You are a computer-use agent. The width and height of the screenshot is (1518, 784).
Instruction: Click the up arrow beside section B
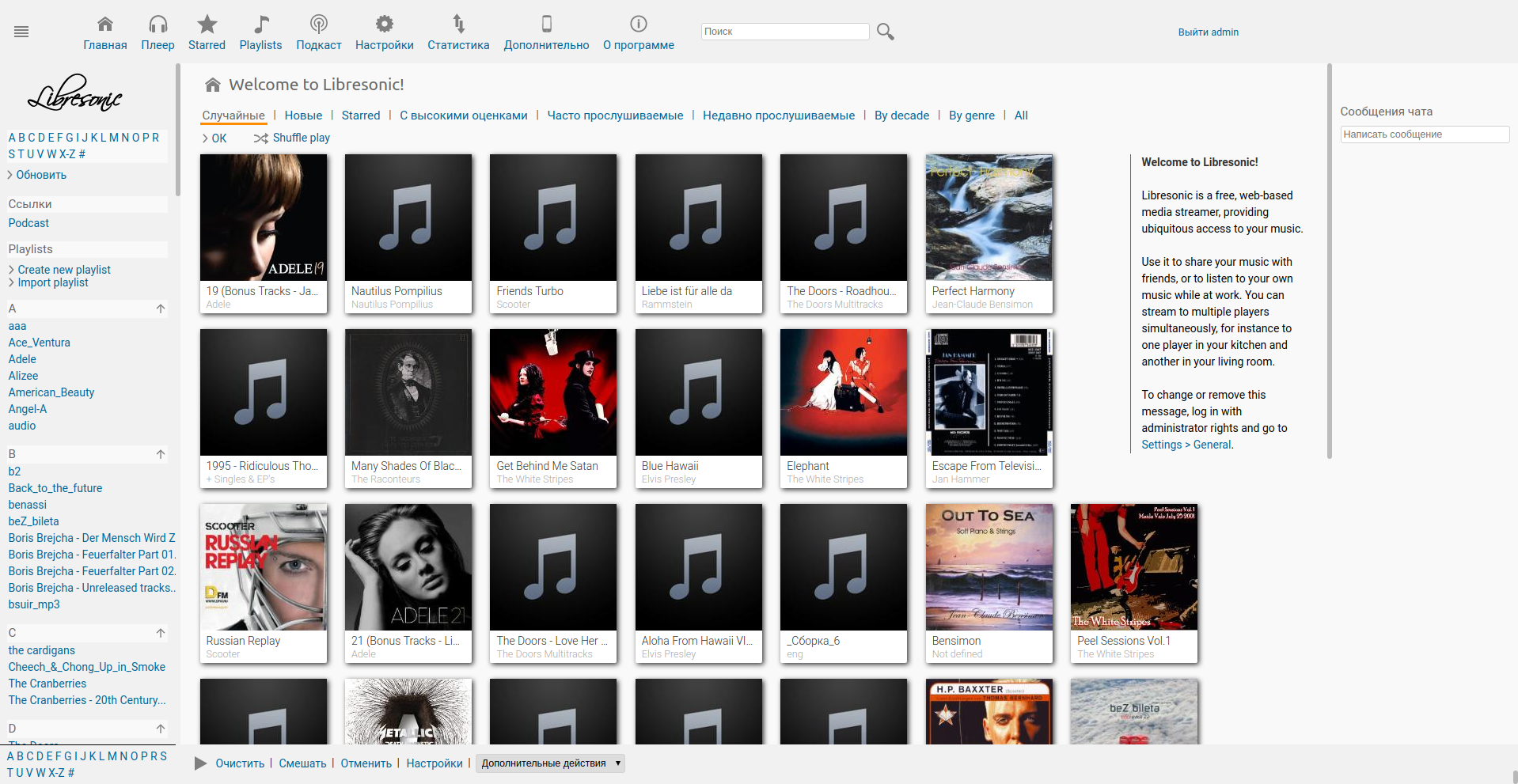(x=161, y=454)
